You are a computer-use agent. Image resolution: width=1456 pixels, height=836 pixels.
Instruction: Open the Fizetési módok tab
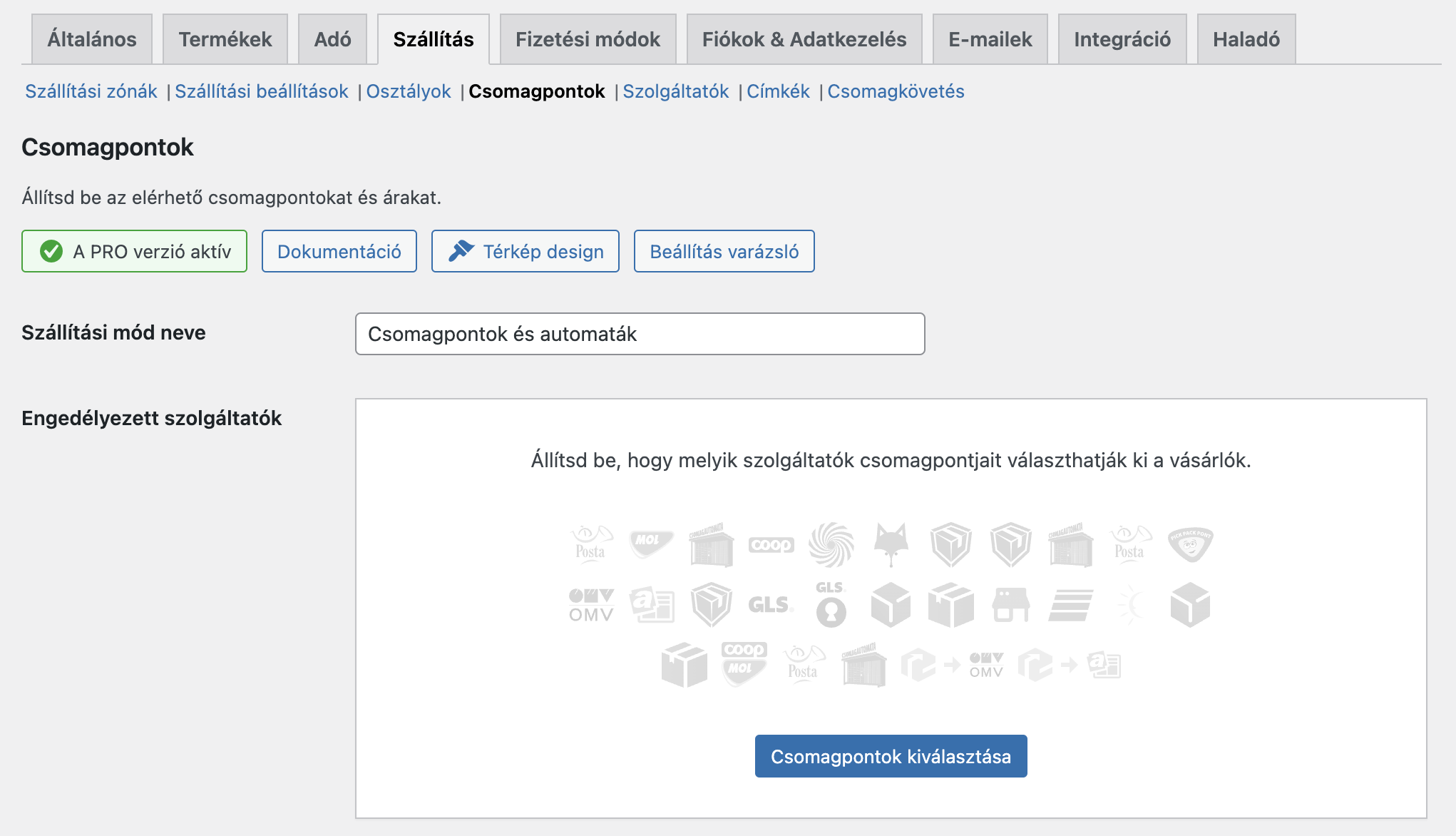588,39
